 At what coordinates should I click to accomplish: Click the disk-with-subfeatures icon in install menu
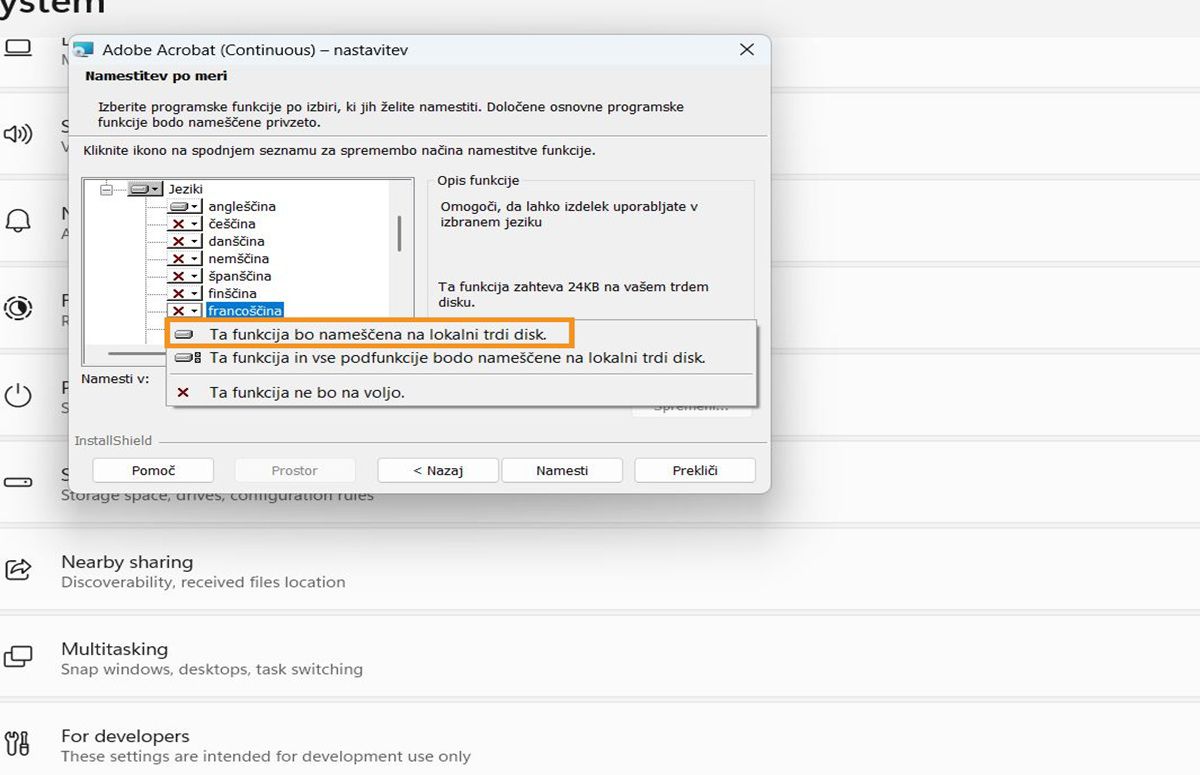[x=187, y=357]
